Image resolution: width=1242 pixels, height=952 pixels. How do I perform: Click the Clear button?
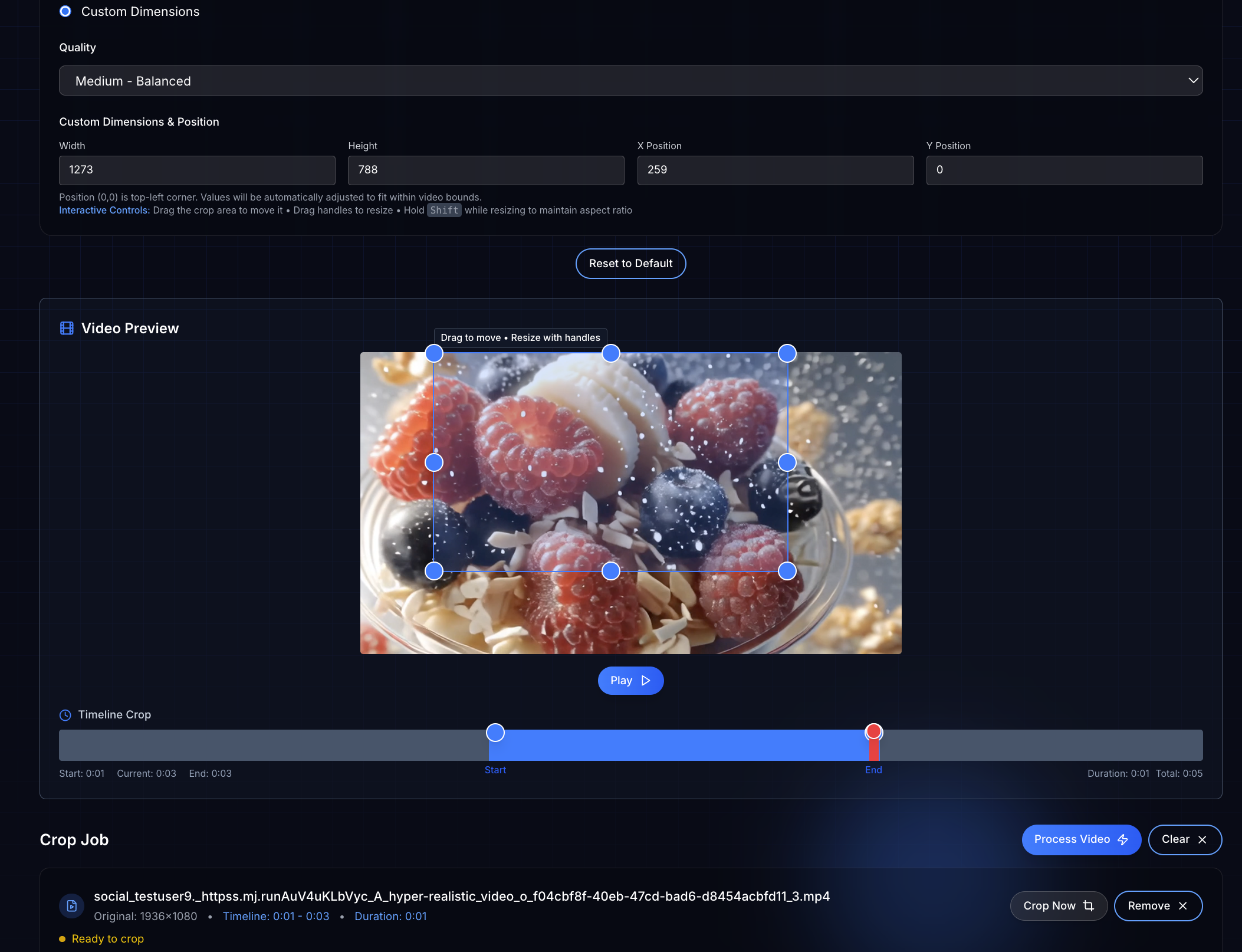pyautogui.click(x=1184, y=839)
